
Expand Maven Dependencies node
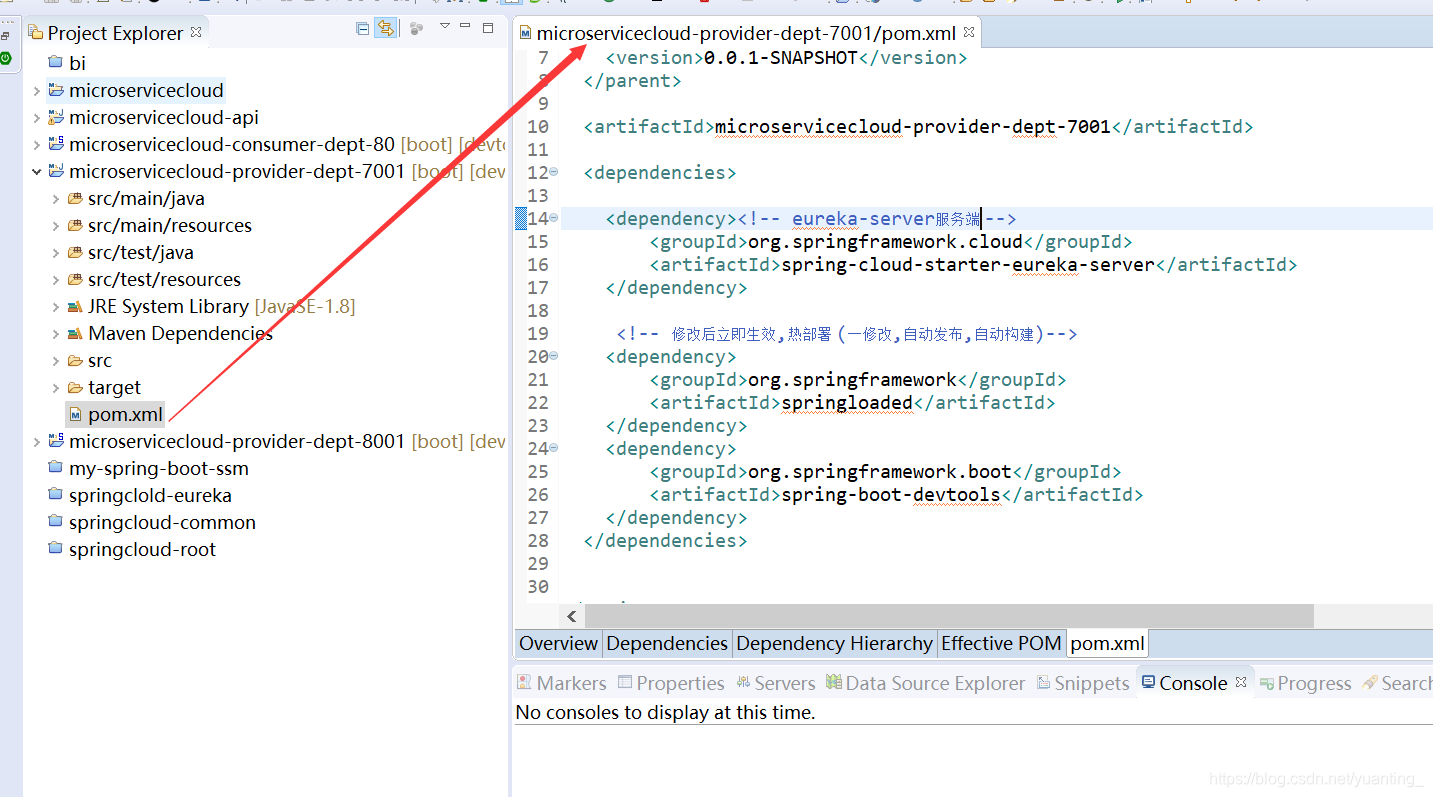(56, 334)
